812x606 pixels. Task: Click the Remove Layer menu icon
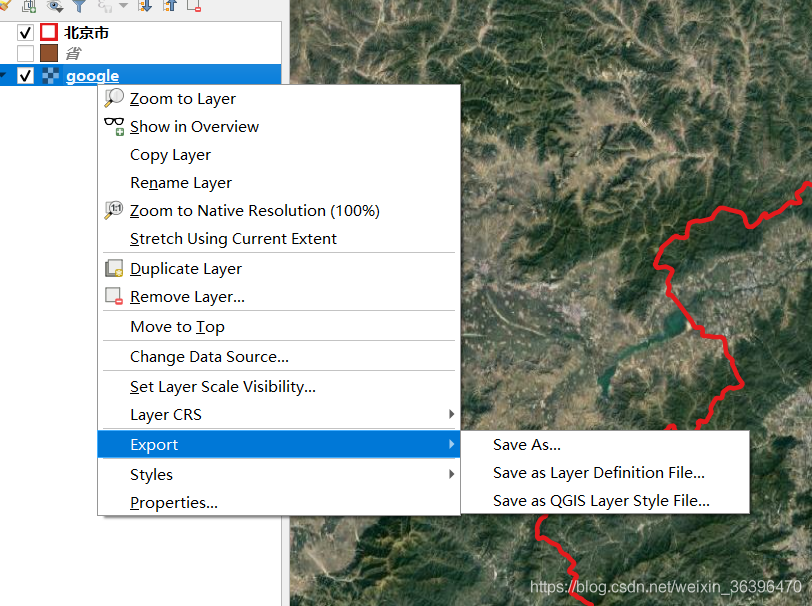[x=114, y=296]
